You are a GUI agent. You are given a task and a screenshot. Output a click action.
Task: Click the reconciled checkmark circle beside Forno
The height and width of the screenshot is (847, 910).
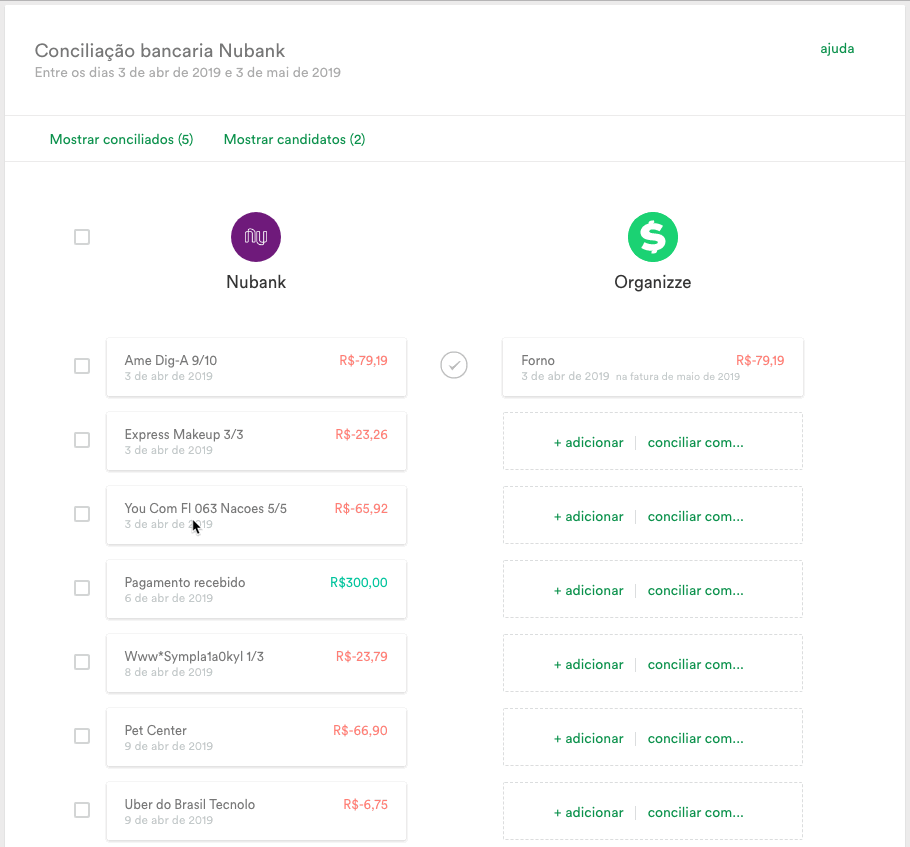pos(454,365)
